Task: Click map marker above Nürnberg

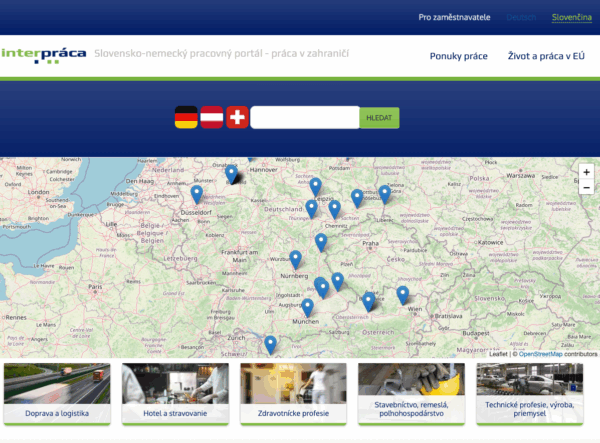Action: coord(295,260)
